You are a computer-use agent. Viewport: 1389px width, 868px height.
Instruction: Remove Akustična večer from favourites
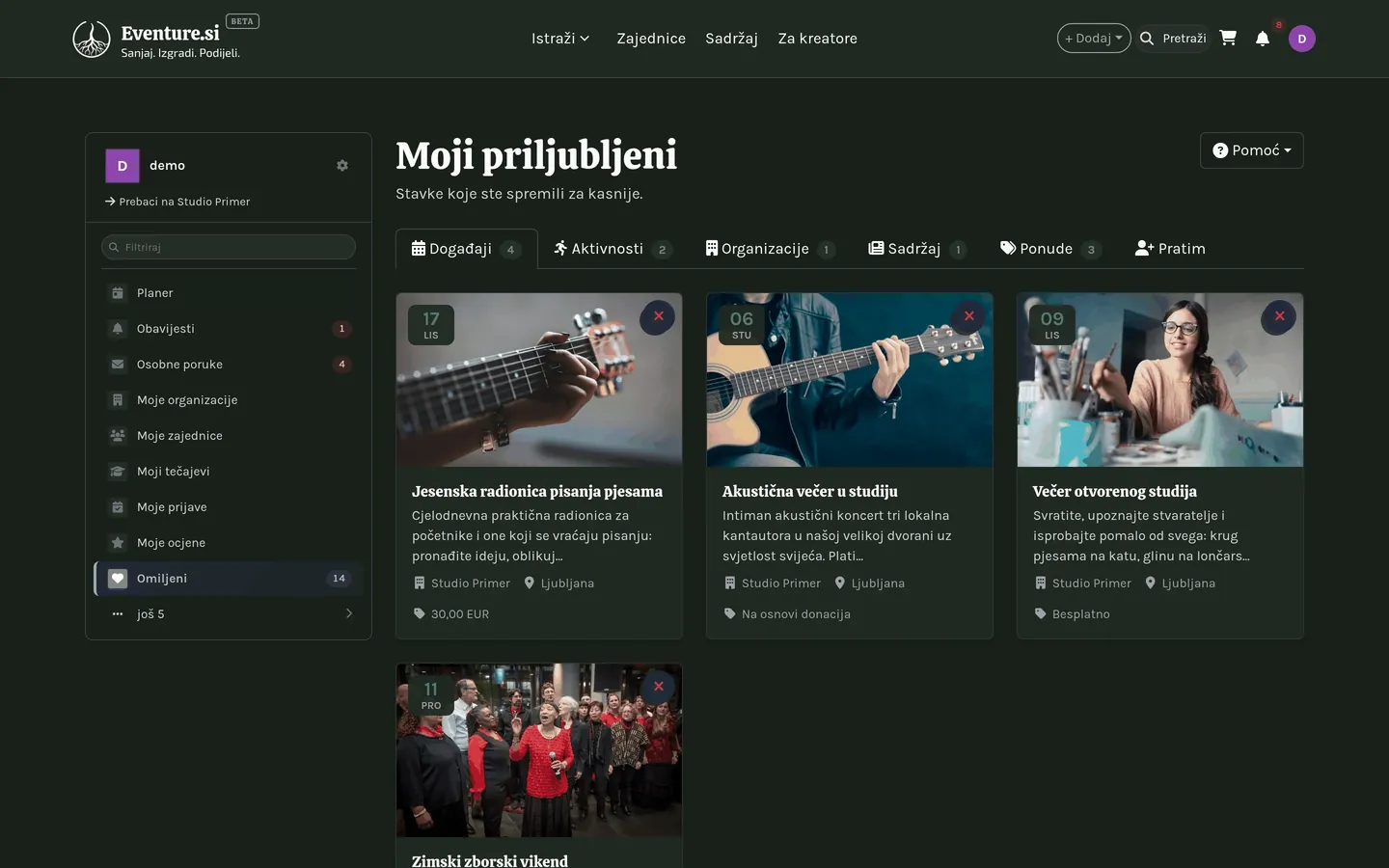click(x=968, y=316)
